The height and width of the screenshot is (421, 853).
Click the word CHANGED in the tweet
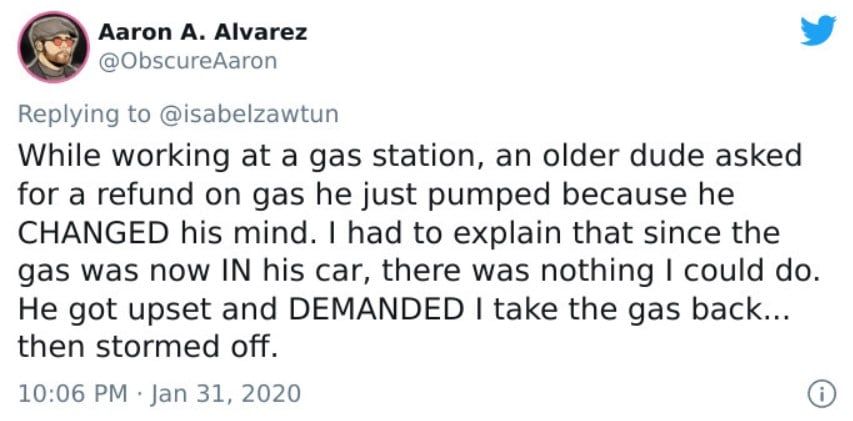coord(92,233)
